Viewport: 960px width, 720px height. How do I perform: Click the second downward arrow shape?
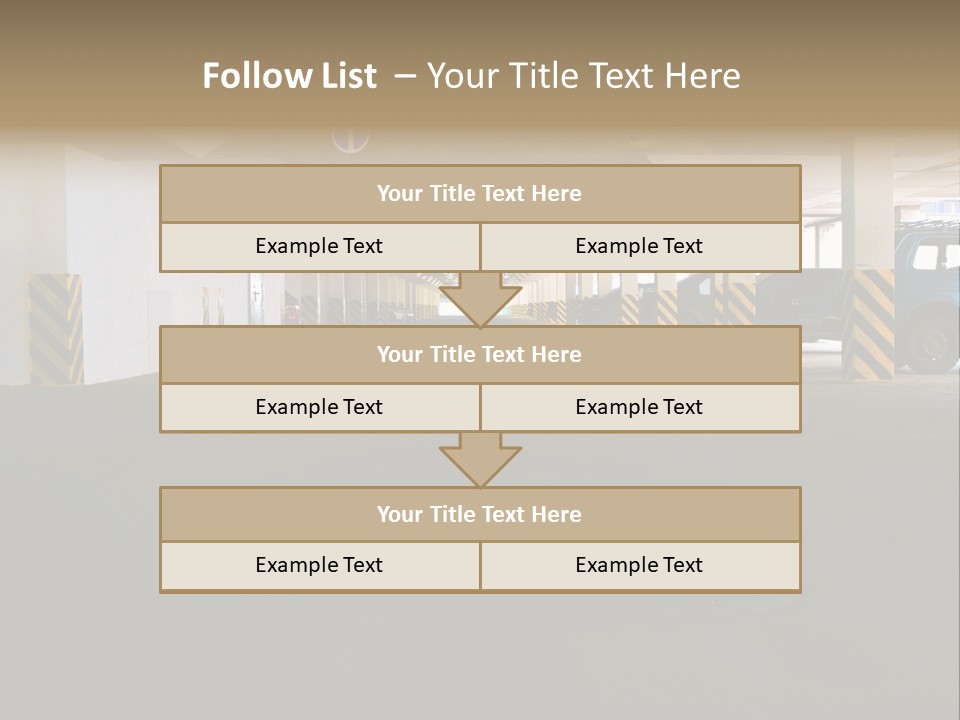pos(480,459)
